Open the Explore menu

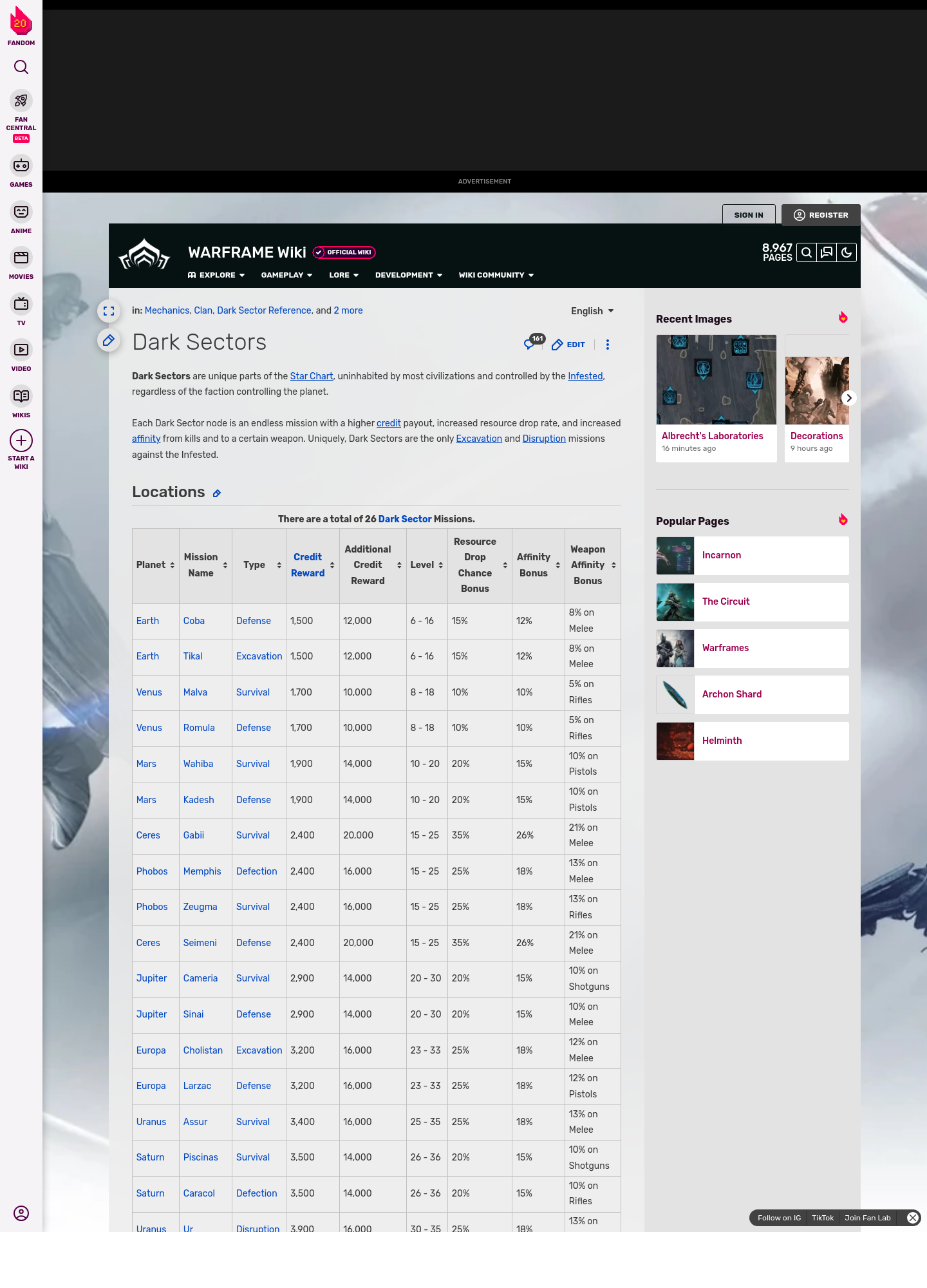coord(216,275)
